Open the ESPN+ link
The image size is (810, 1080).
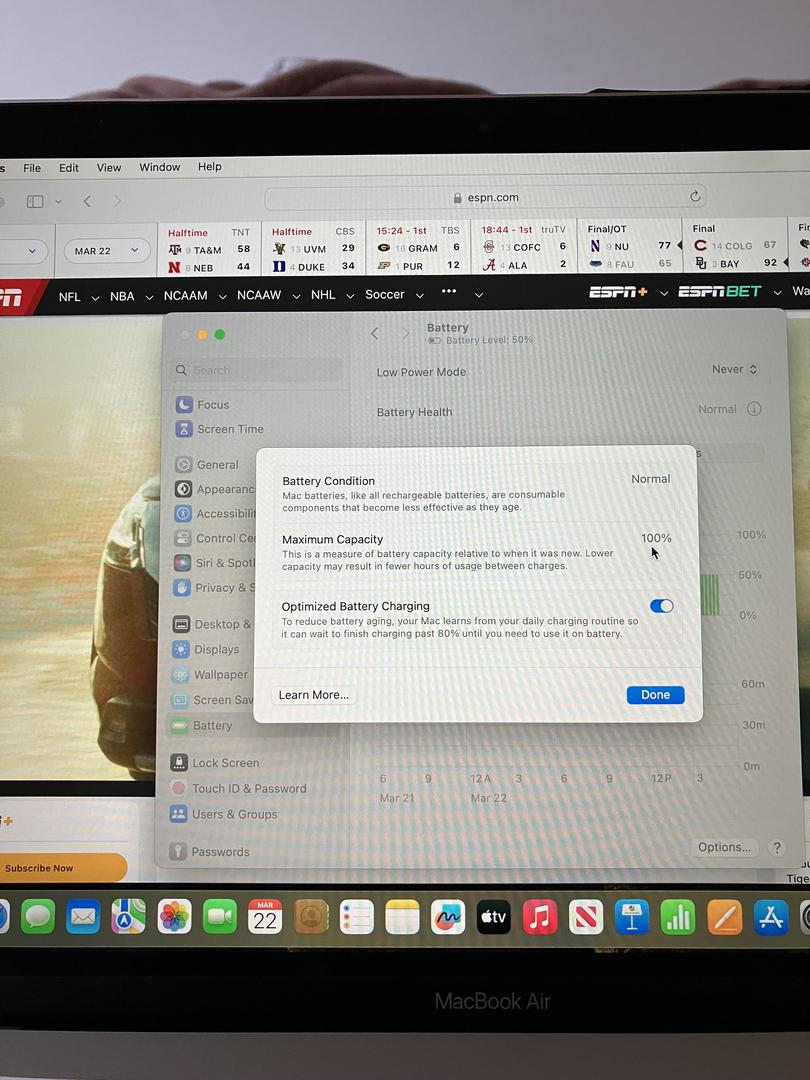click(618, 292)
